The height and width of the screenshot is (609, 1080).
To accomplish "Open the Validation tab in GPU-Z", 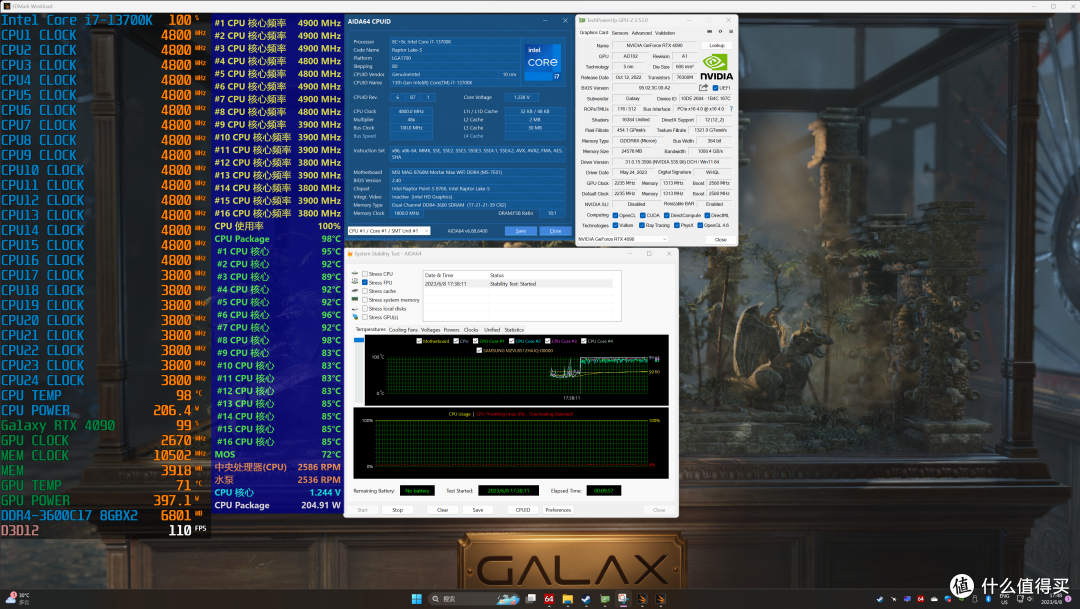I will [x=665, y=32].
